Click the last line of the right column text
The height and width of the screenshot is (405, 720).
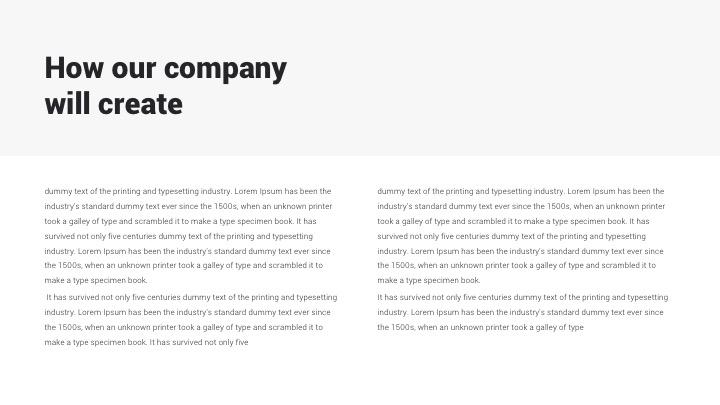(480, 327)
